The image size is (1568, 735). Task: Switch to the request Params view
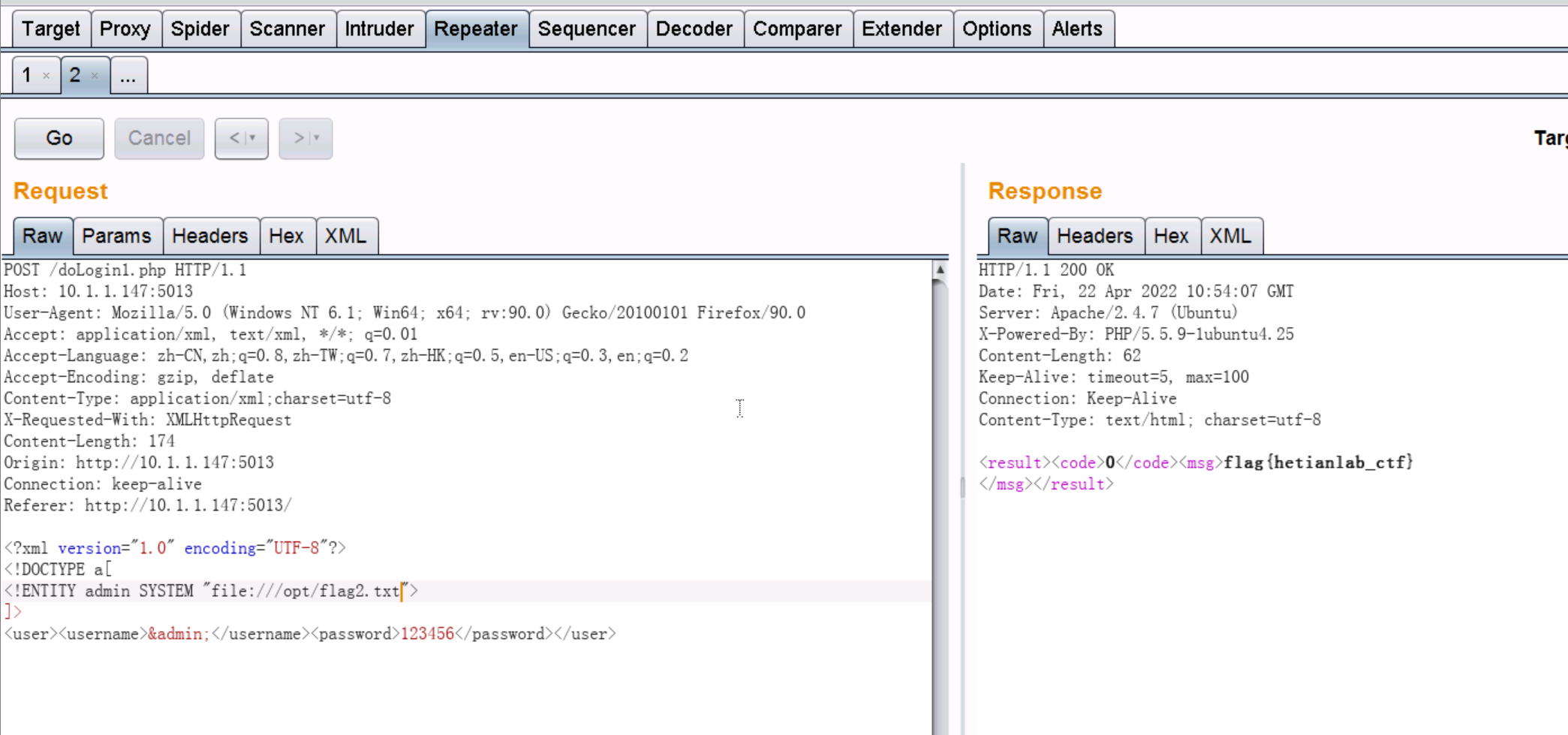click(118, 236)
